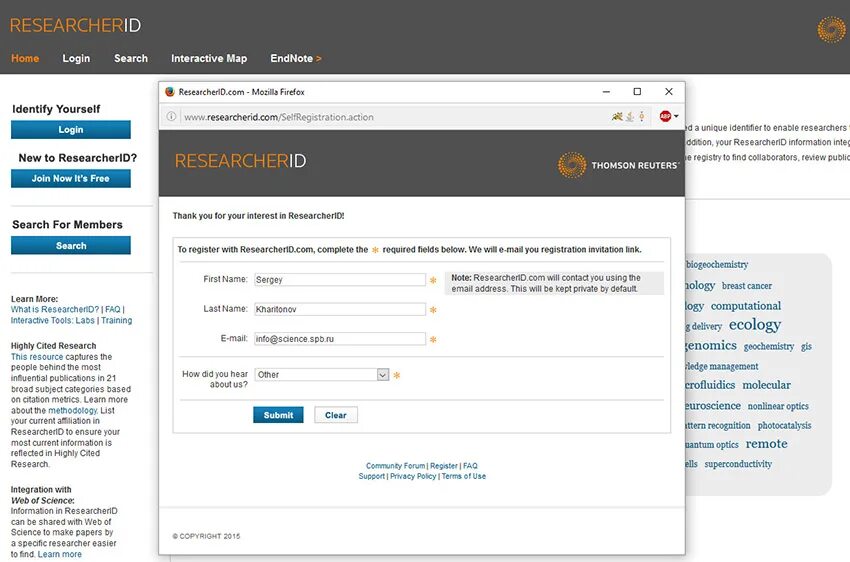Close the Firefox popup window
The width and height of the screenshot is (850, 562).
click(x=669, y=92)
